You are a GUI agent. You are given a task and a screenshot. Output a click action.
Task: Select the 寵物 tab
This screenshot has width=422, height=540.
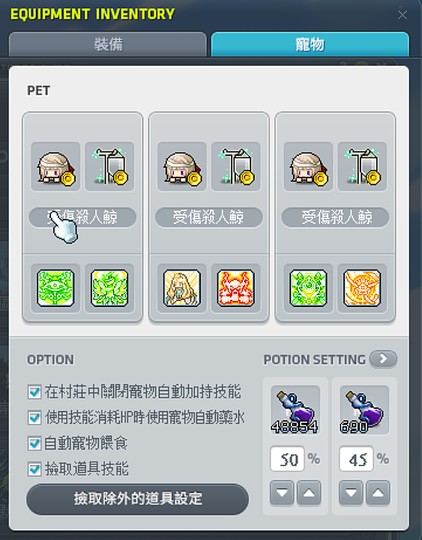click(310, 44)
